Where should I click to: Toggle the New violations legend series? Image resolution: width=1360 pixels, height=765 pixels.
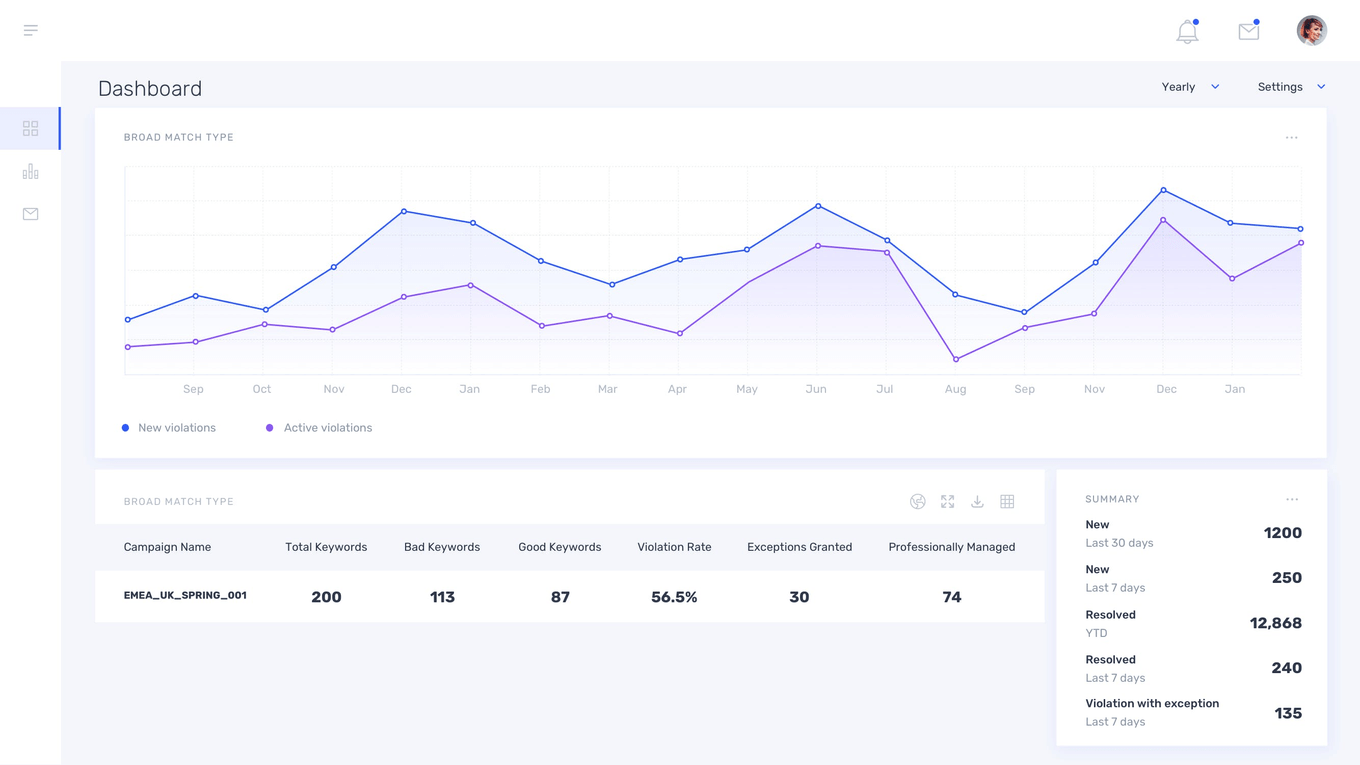(x=168, y=428)
